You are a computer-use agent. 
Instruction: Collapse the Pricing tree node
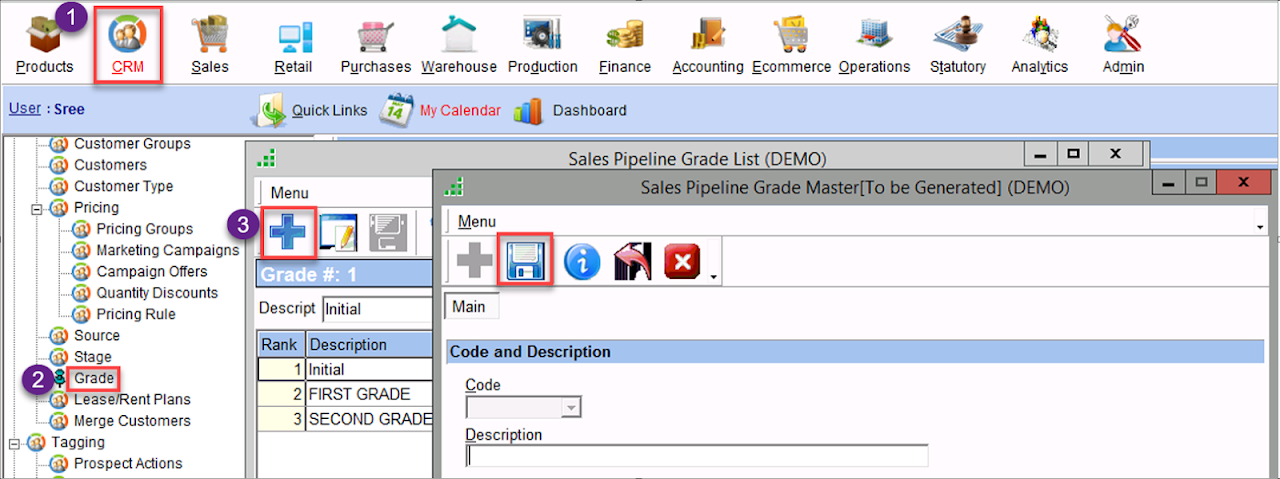click(x=37, y=208)
